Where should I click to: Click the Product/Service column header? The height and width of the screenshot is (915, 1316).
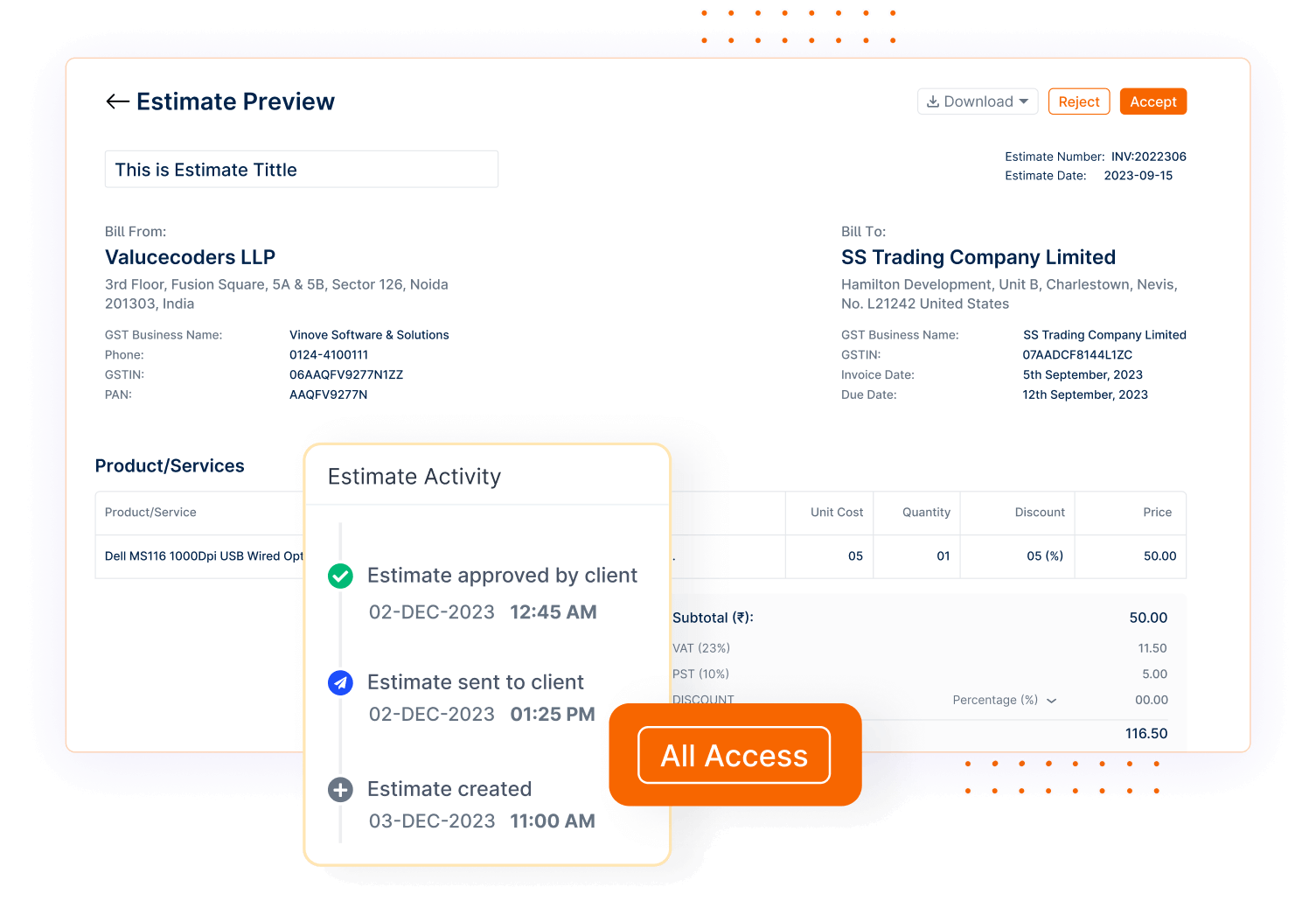click(150, 512)
